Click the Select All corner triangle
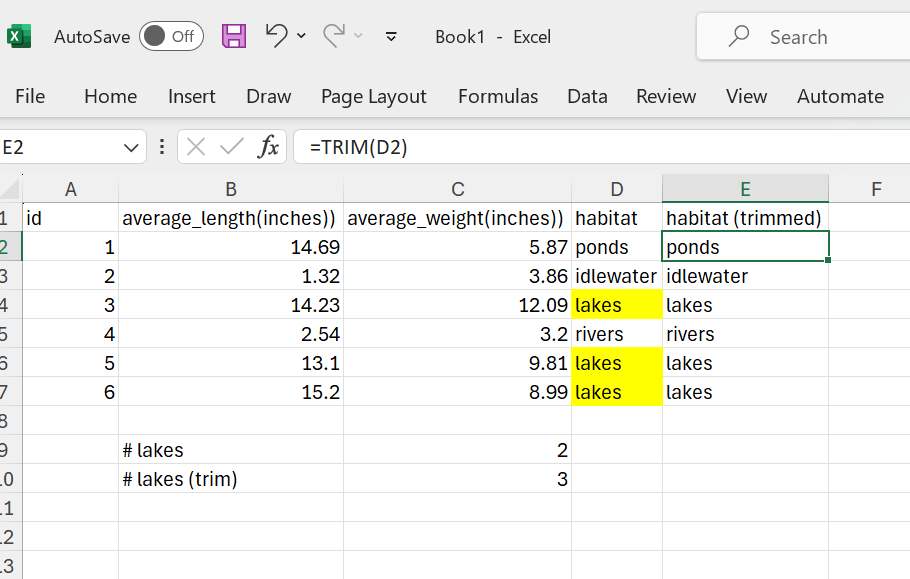 coord(10,189)
